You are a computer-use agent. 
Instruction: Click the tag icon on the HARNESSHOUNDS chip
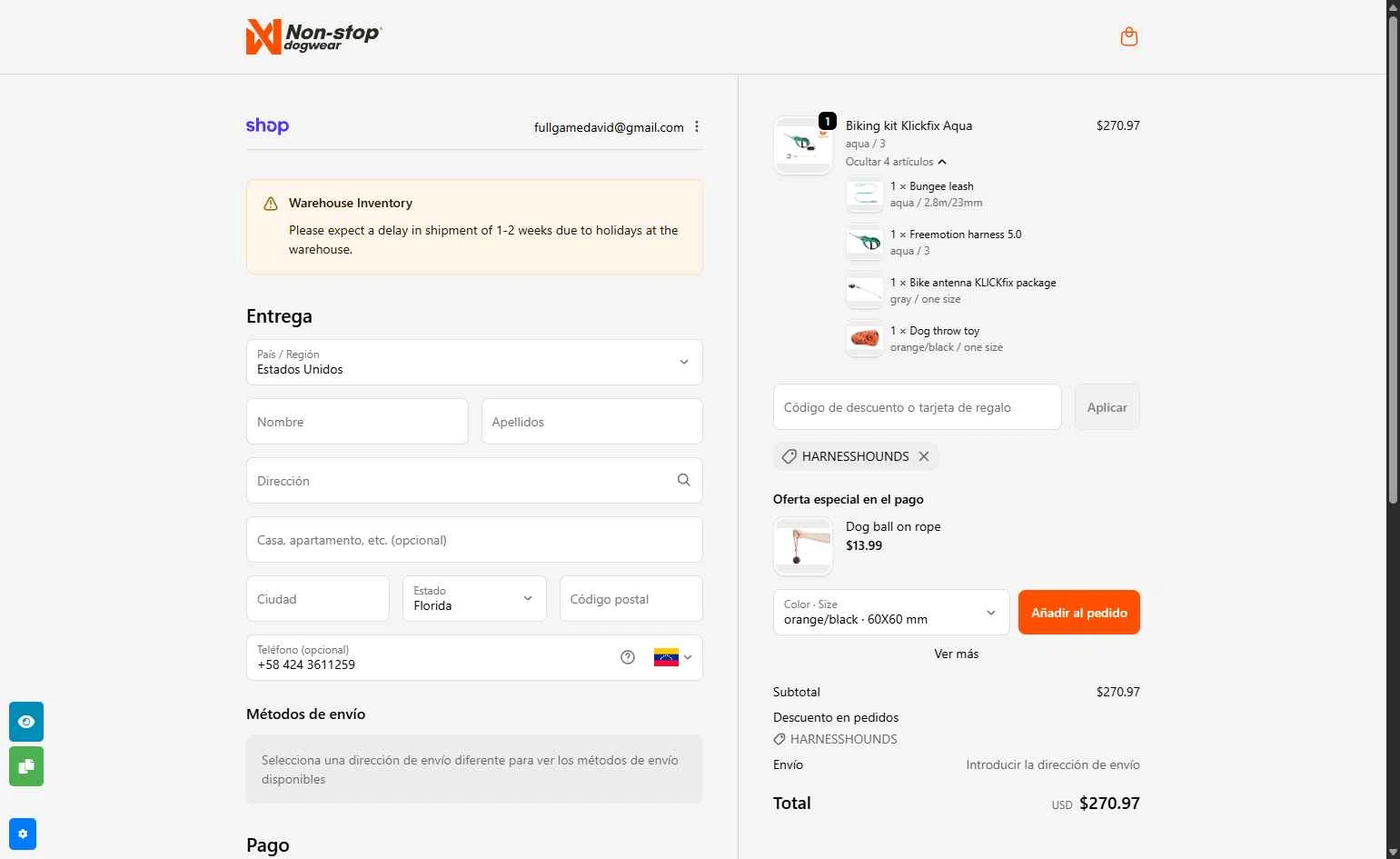[x=789, y=456]
